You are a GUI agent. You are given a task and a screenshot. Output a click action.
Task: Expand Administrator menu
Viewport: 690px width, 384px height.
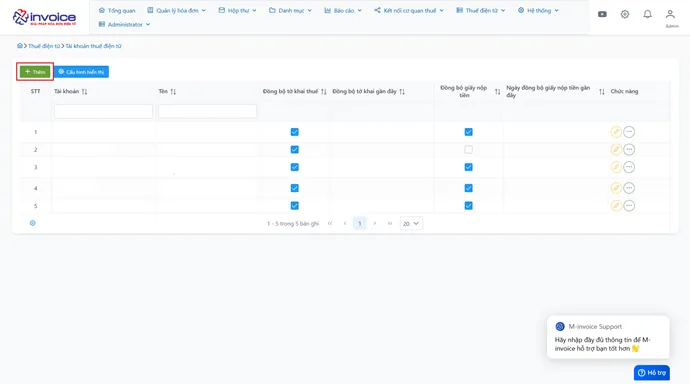(125, 24)
